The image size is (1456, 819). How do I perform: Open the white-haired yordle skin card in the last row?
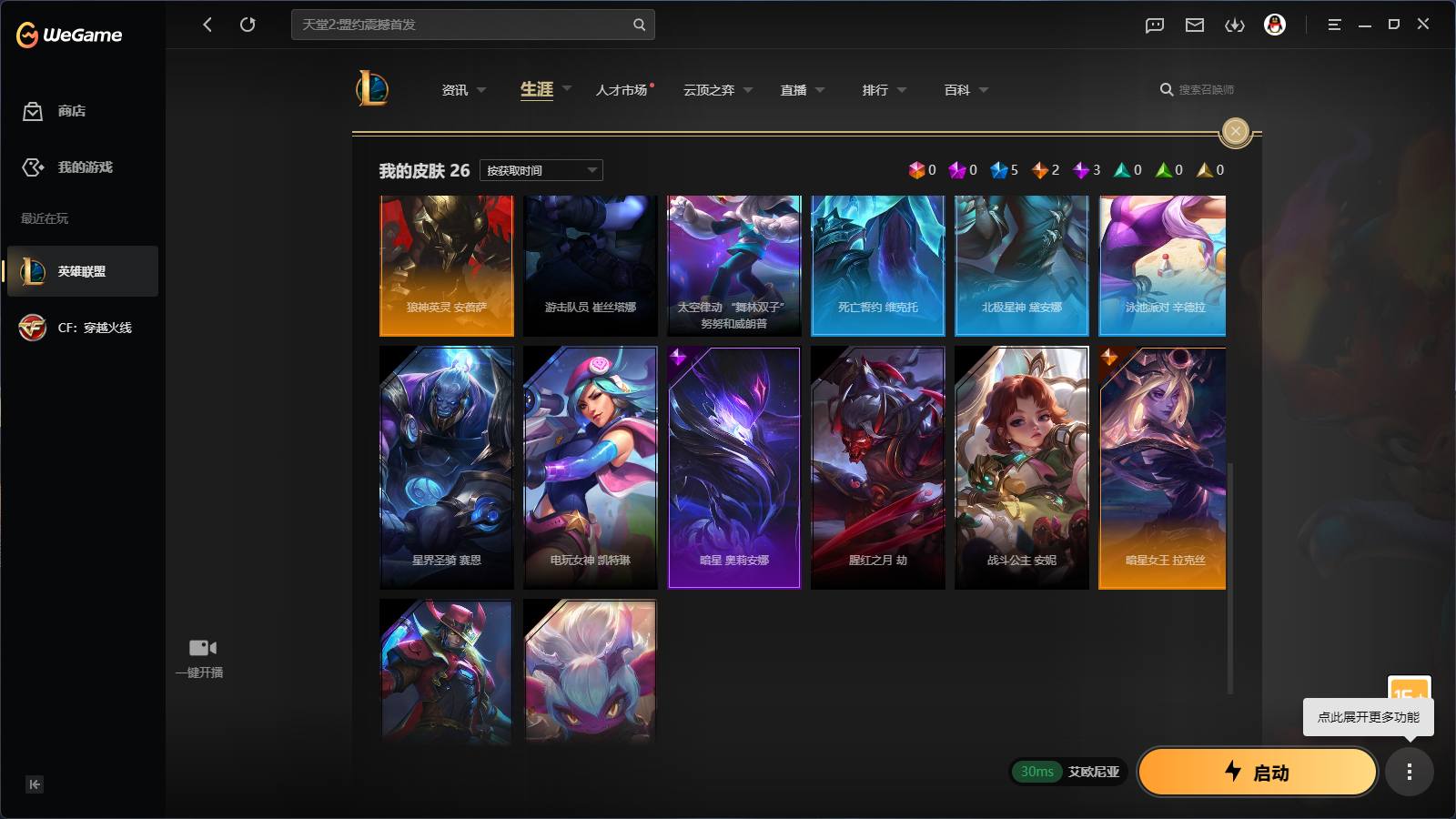point(591,672)
